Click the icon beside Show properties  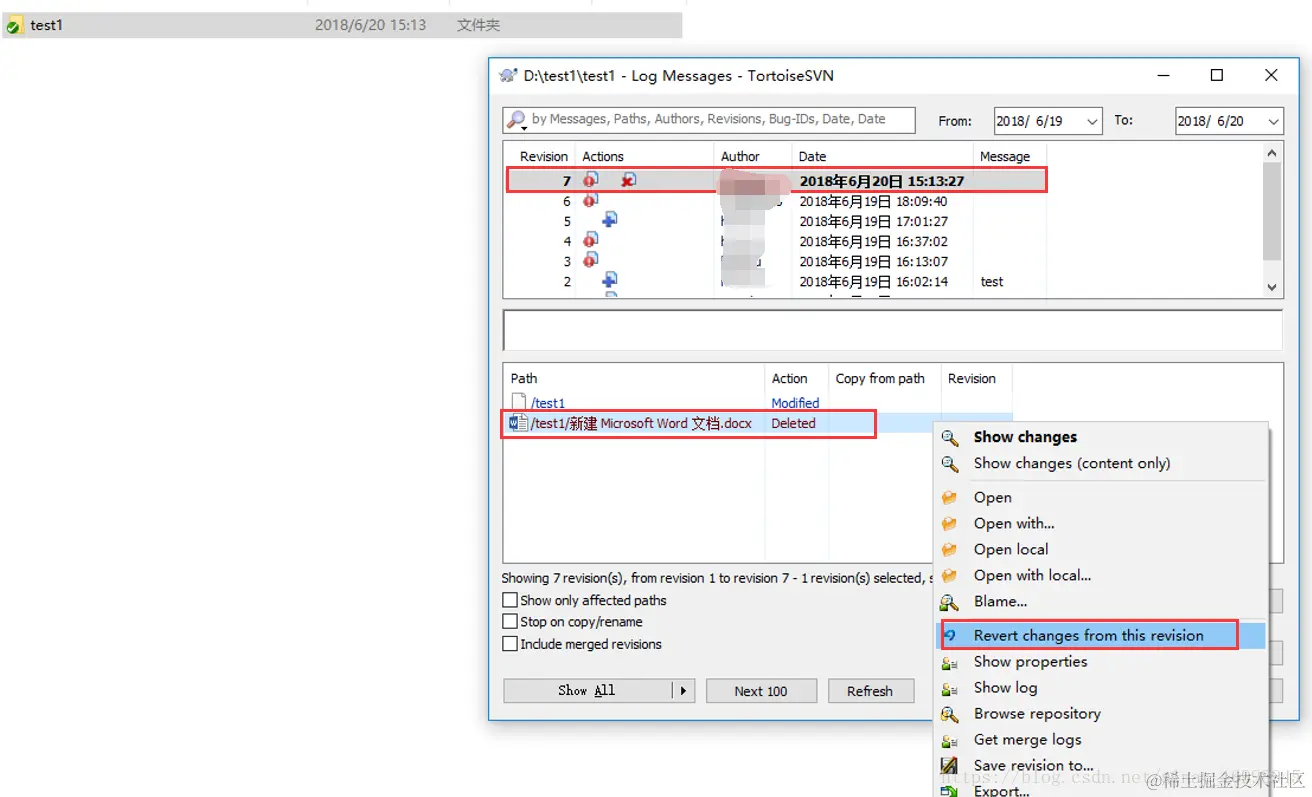950,662
